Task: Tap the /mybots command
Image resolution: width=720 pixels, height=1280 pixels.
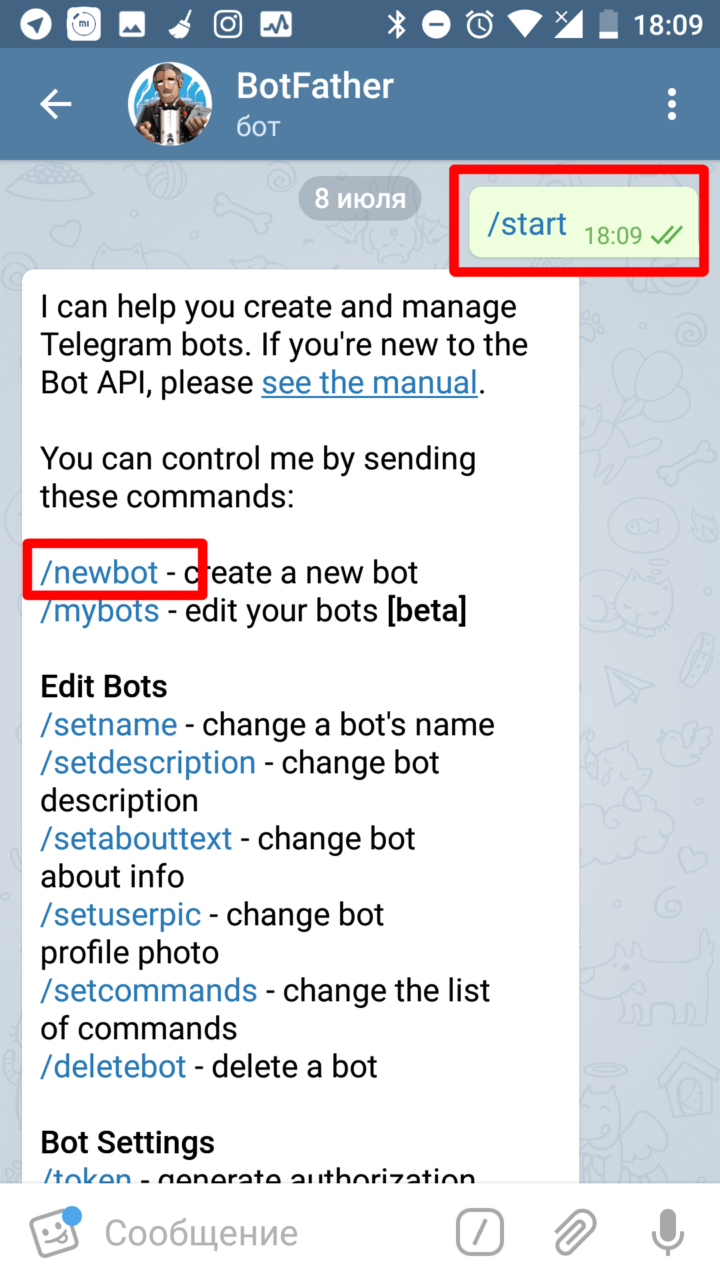Action: [99, 611]
